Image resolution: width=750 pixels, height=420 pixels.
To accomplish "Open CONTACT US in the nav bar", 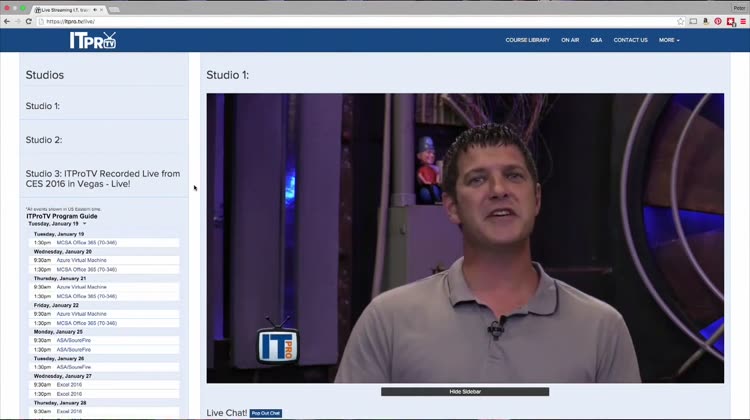I will point(630,40).
